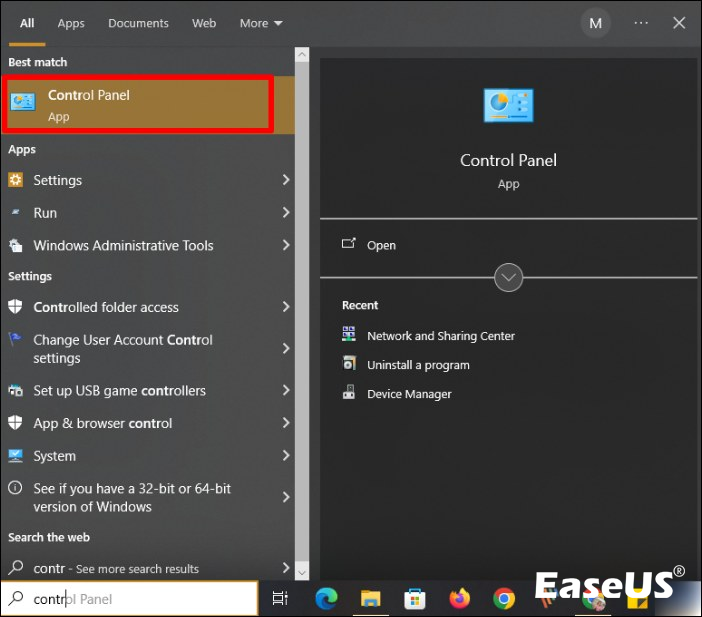Launch Firefox from the taskbar
Viewport: 702px width, 617px height.
(x=460, y=598)
